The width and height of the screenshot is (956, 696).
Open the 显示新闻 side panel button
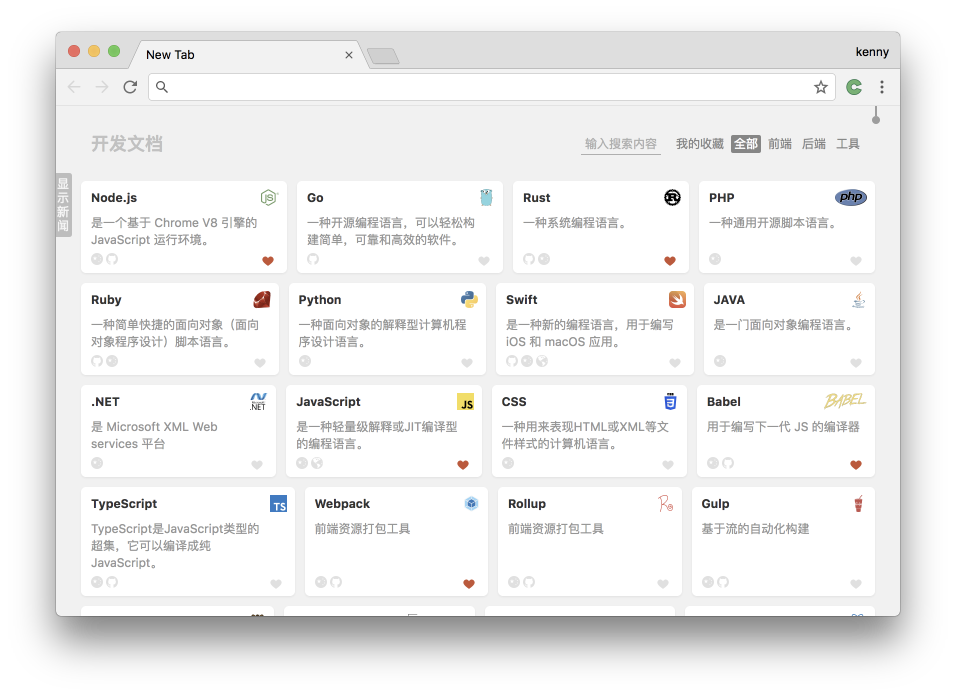click(x=63, y=205)
